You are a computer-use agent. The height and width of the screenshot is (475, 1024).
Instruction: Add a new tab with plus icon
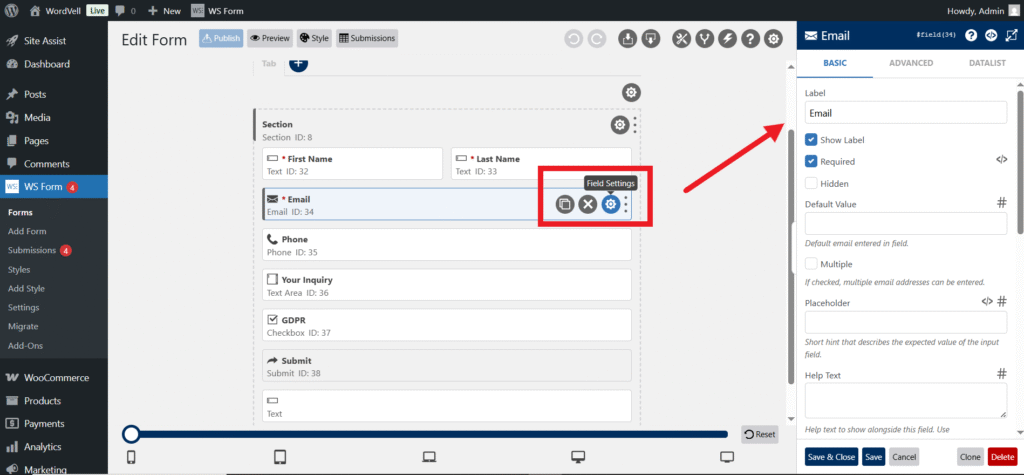point(298,63)
